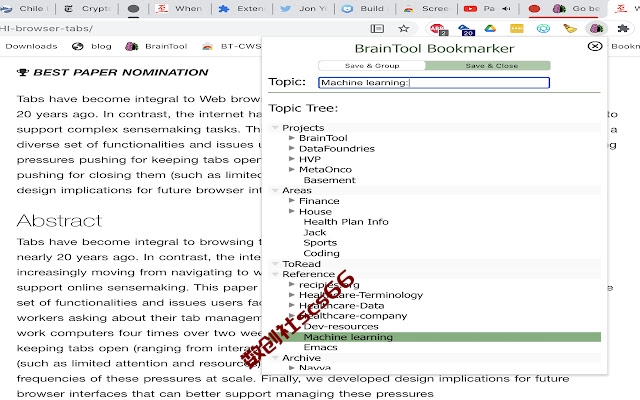This screenshot has width=640, height=400.
Task: Open the BT-CWS bookmark
Action: tap(232, 47)
